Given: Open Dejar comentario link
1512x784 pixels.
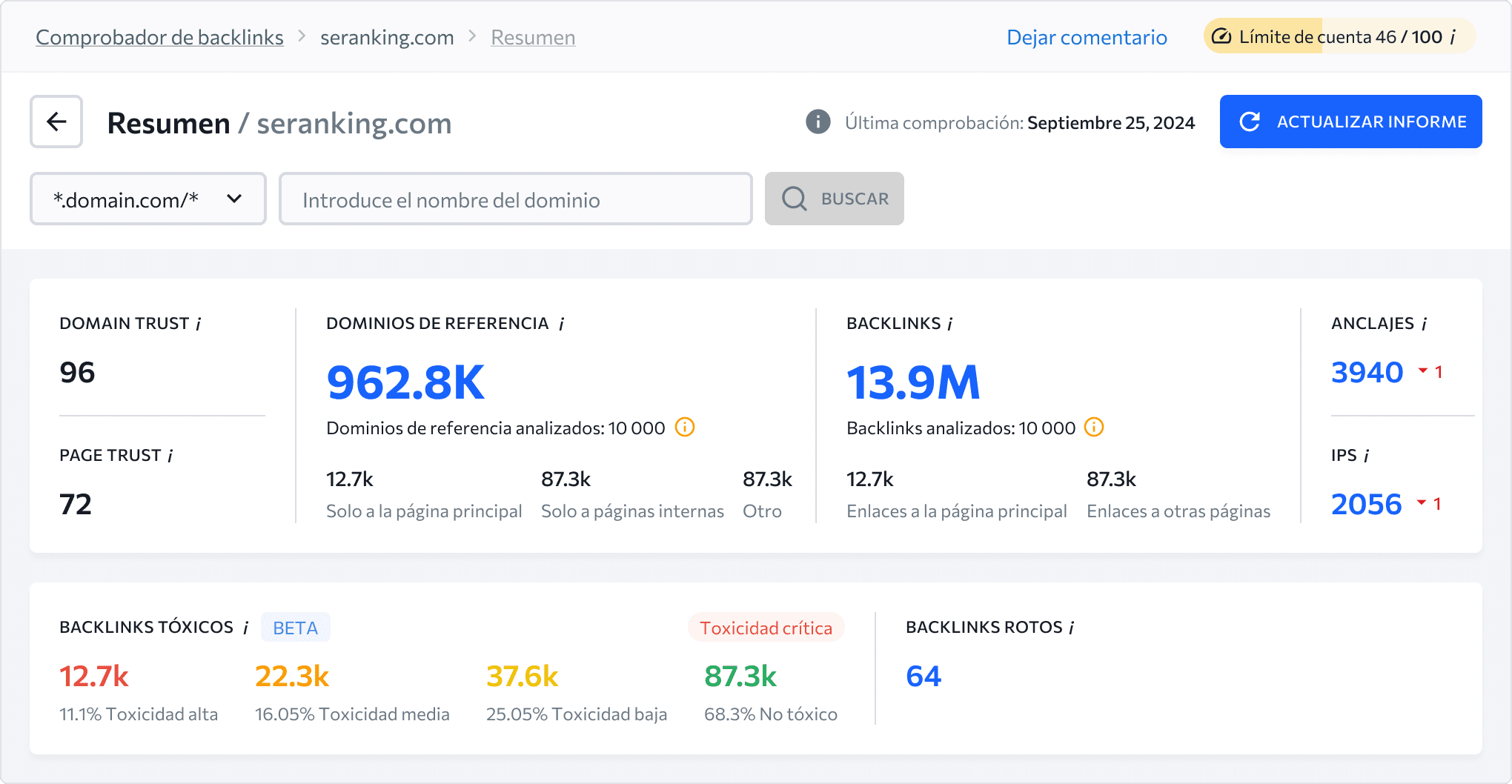Looking at the screenshot, I should (1087, 37).
